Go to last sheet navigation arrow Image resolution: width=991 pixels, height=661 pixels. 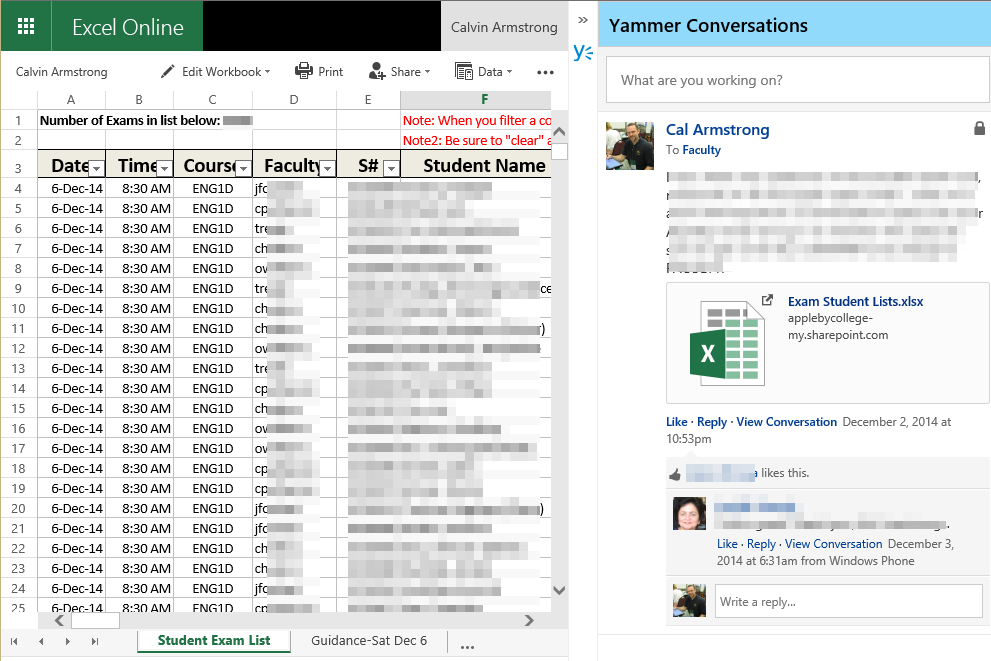pyautogui.click(x=95, y=641)
